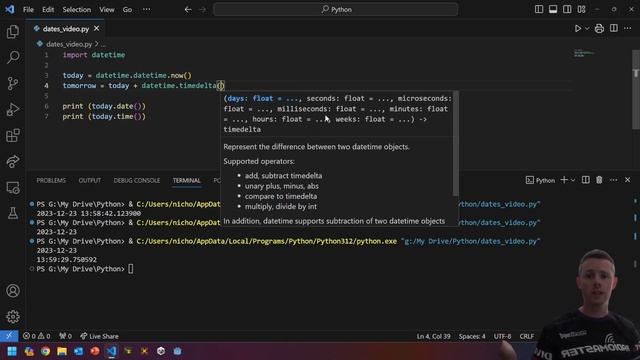
Task: Open the Manage gear in activity bar
Action: [13, 316]
